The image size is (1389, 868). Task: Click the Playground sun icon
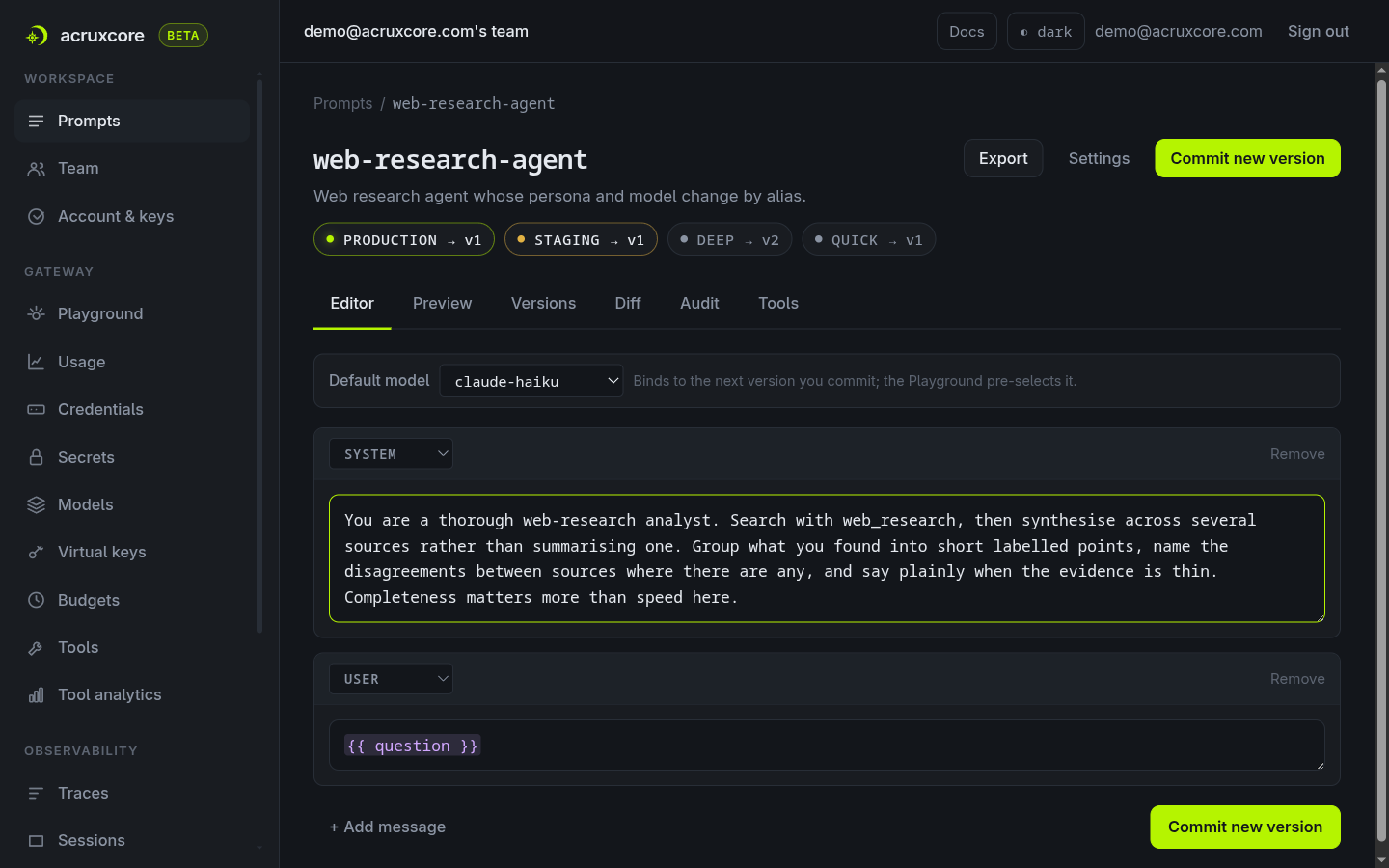[x=36, y=313]
